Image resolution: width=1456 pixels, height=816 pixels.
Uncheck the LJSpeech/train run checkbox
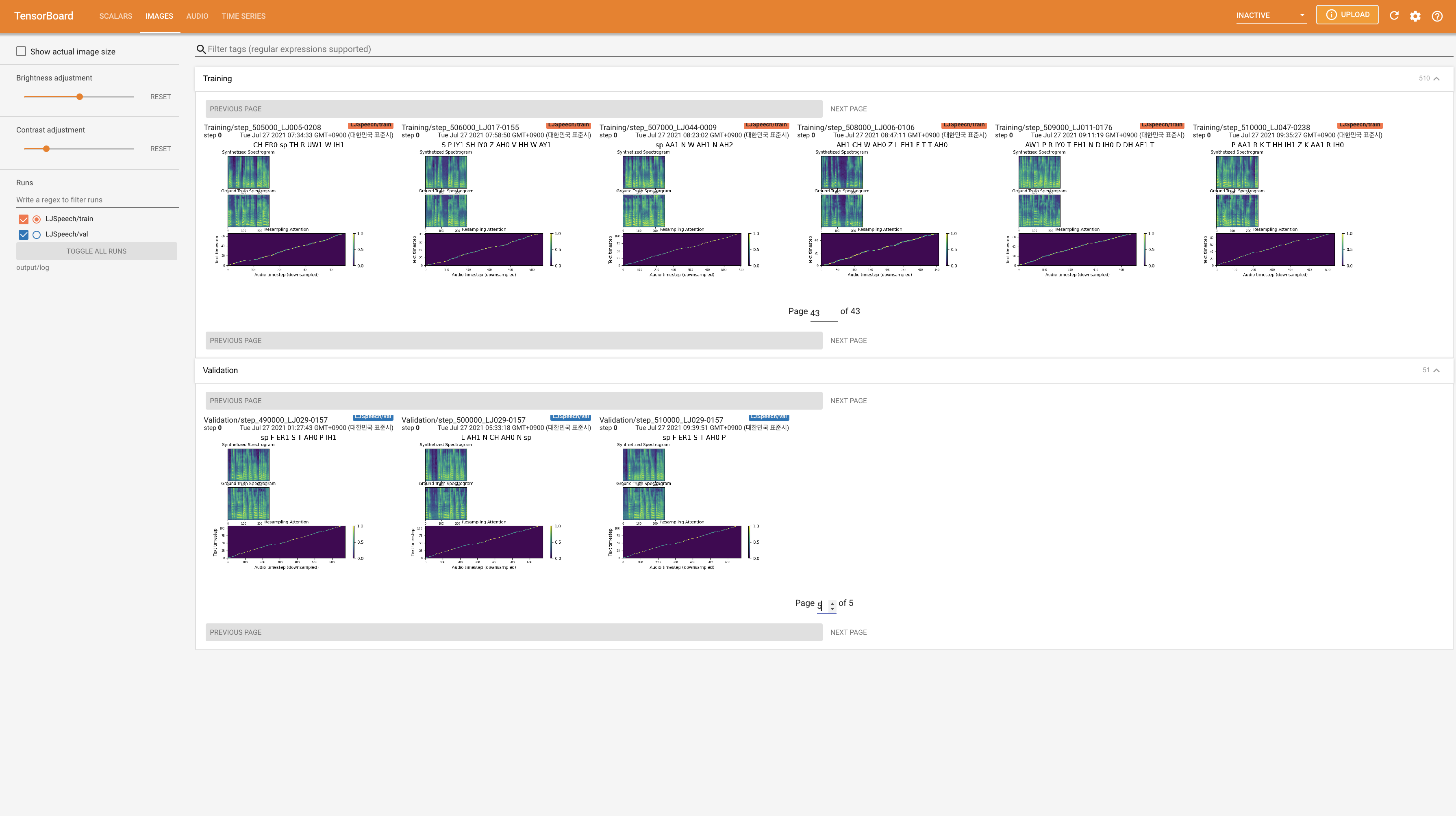coord(23,219)
